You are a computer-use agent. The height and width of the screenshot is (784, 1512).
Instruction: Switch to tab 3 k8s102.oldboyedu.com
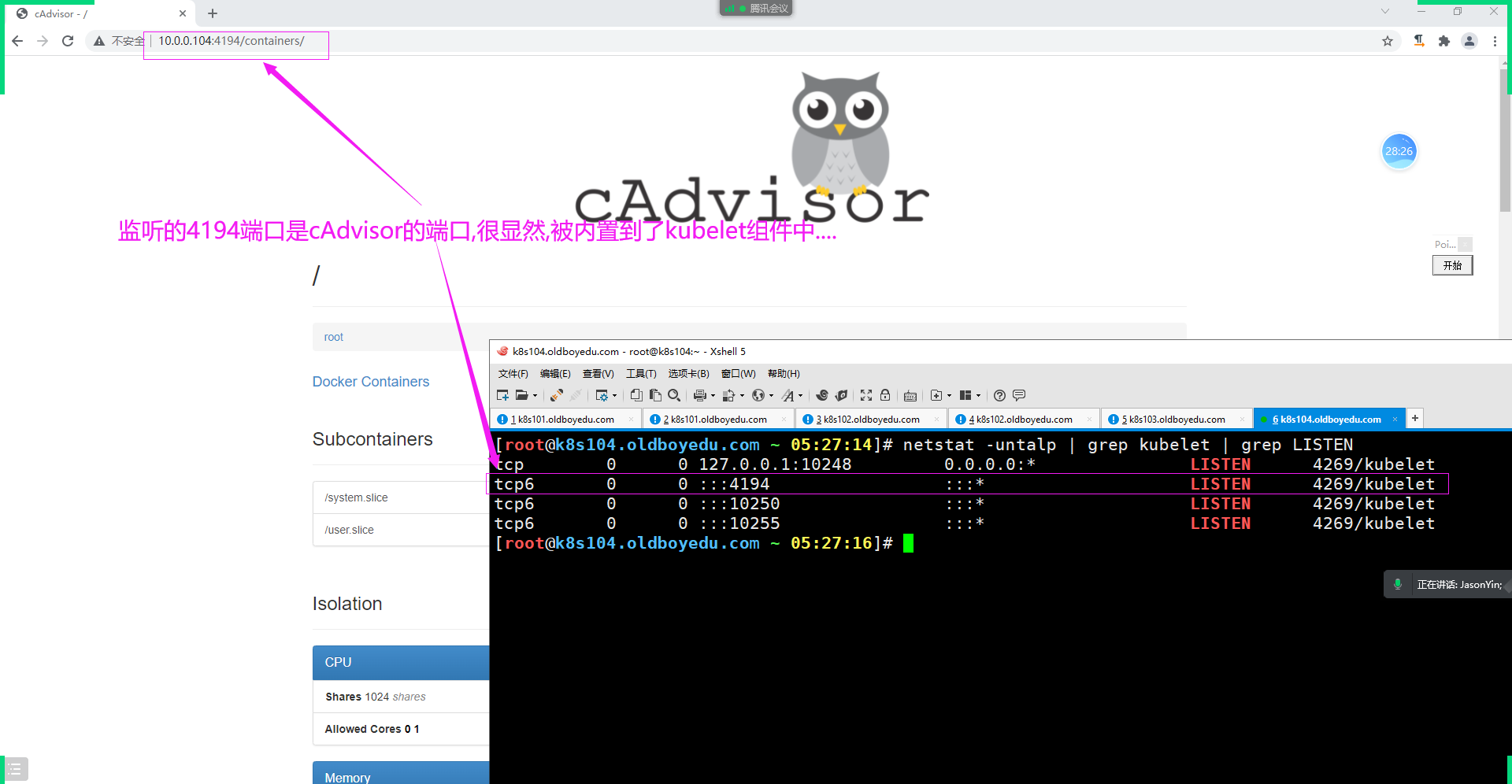tap(866, 419)
